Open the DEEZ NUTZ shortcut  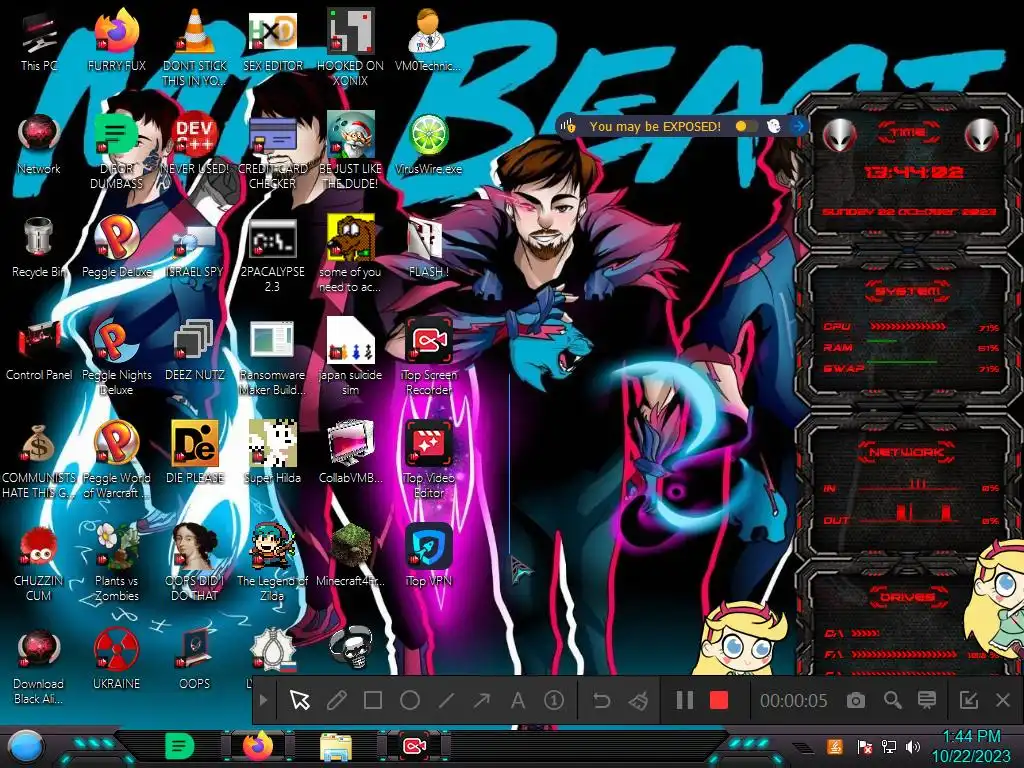[195, 351]
